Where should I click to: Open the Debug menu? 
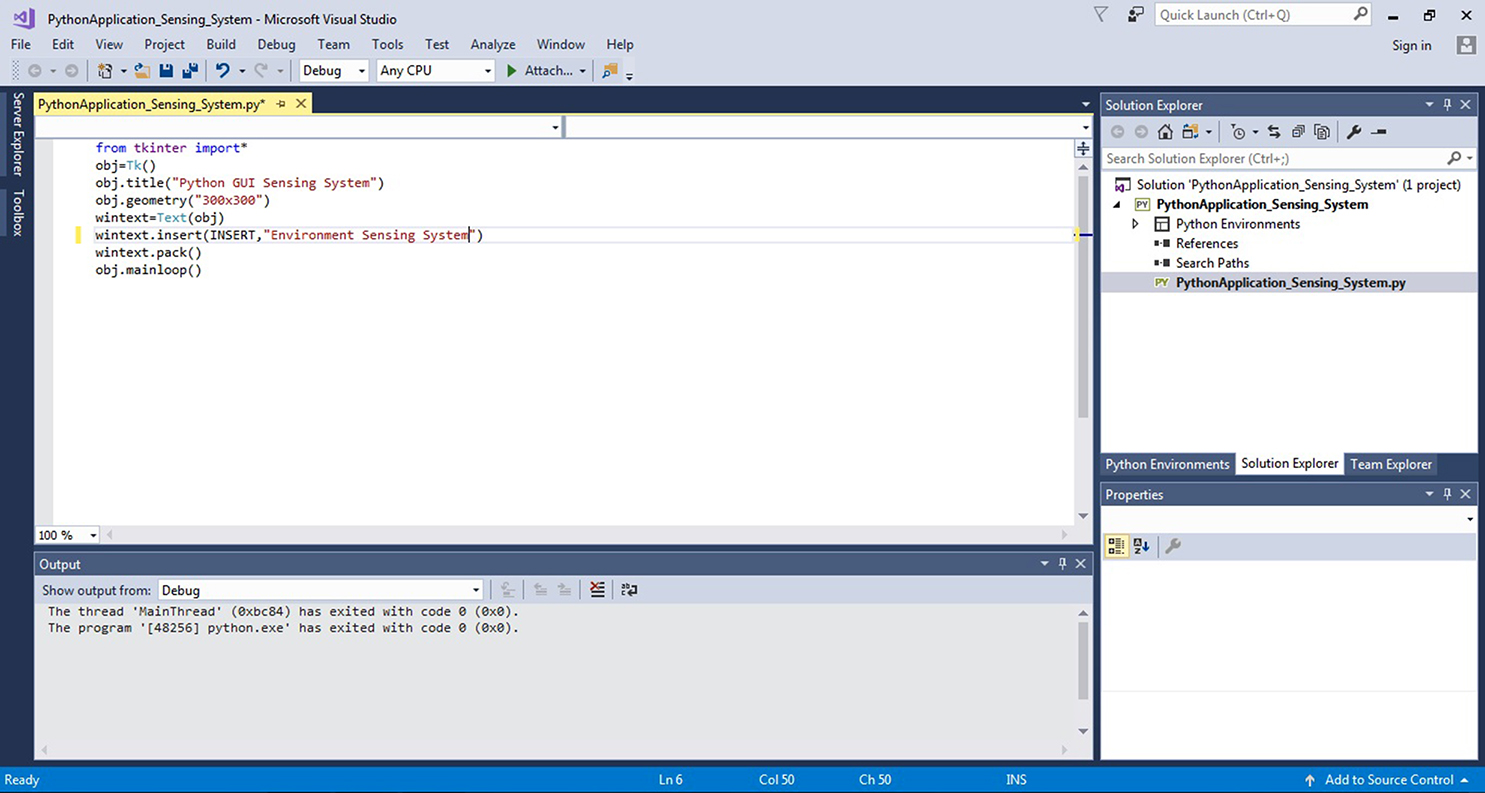click(x=276, y=44)
